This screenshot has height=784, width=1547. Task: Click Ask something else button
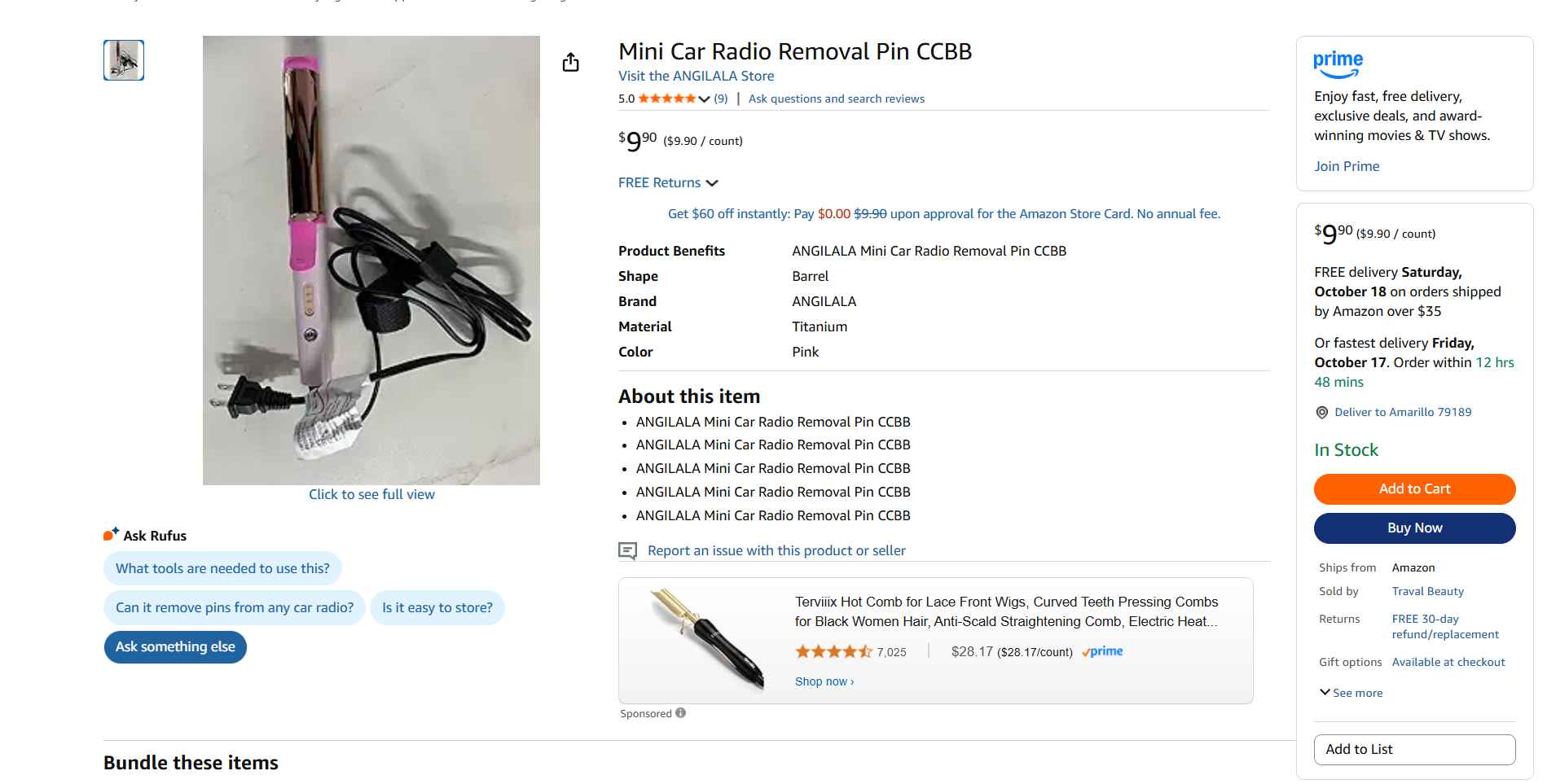(x=175, y=647)
